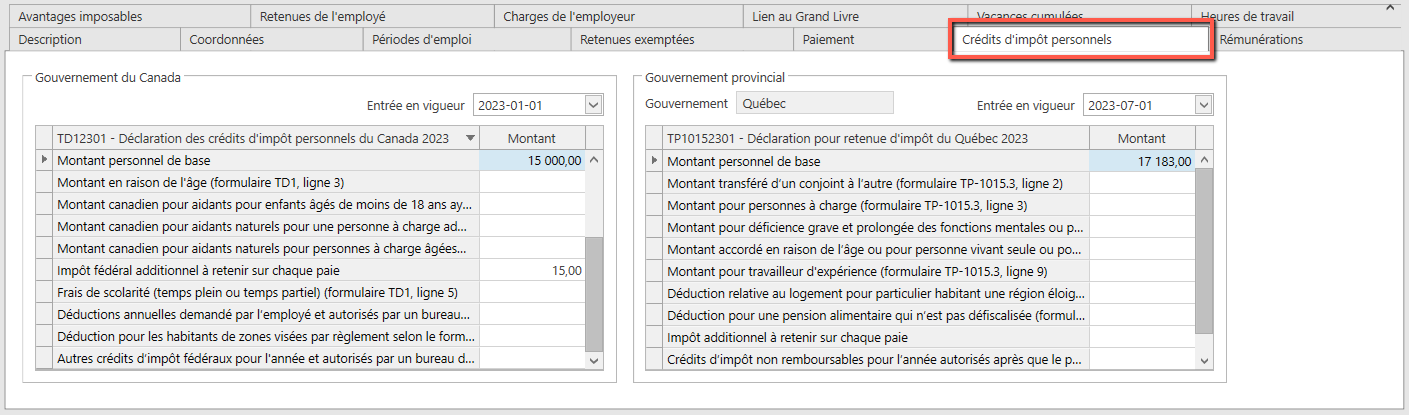Select row aidants naturels pour personnes à charge âgées
Viewport: 1409px width, 415px height.
click(266, 248)
